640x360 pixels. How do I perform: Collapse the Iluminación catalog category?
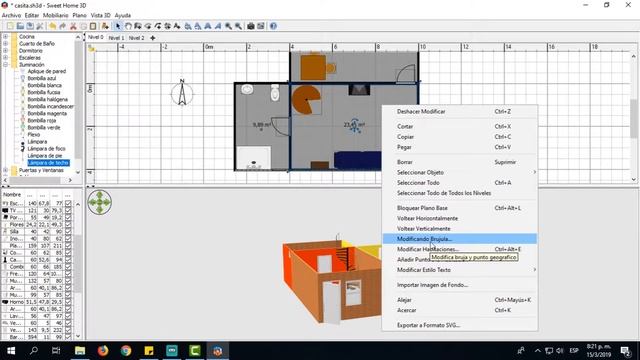click(6, 64)
